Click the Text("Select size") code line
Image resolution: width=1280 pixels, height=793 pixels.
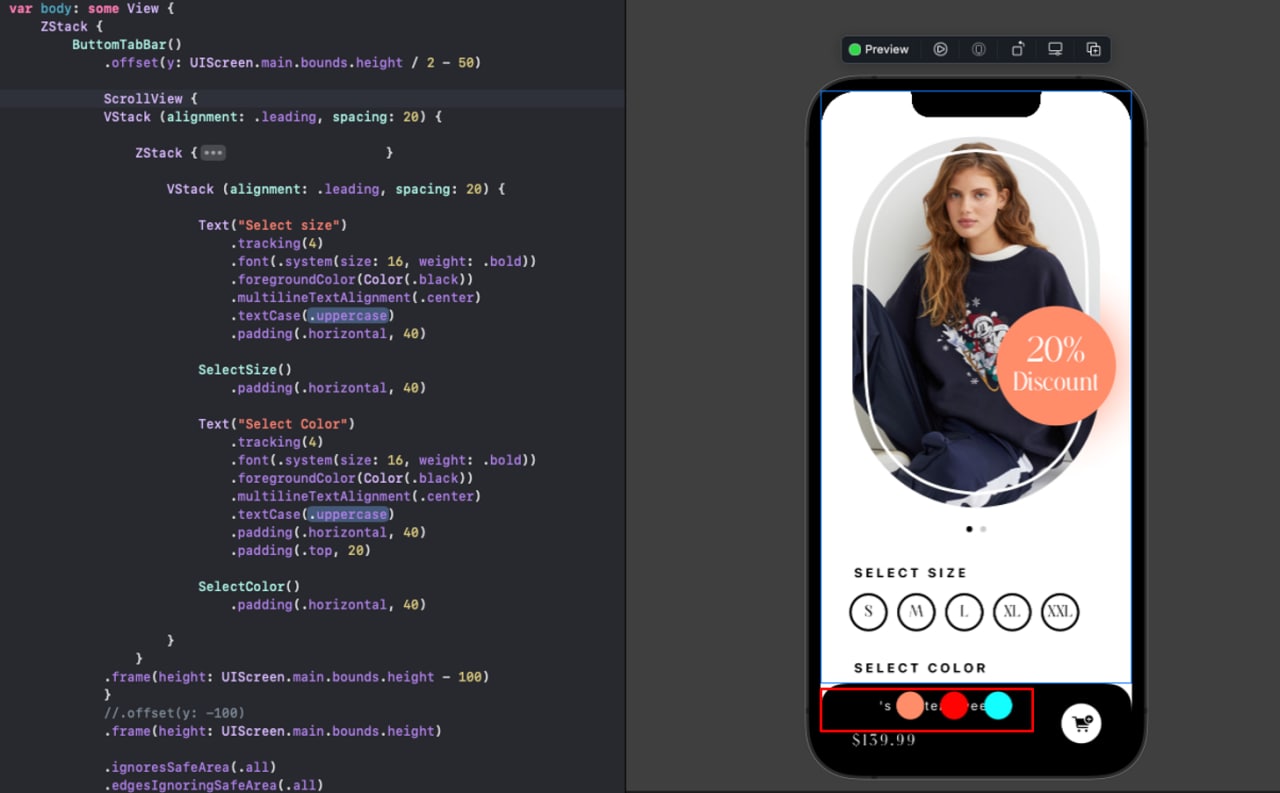[273, 225]
